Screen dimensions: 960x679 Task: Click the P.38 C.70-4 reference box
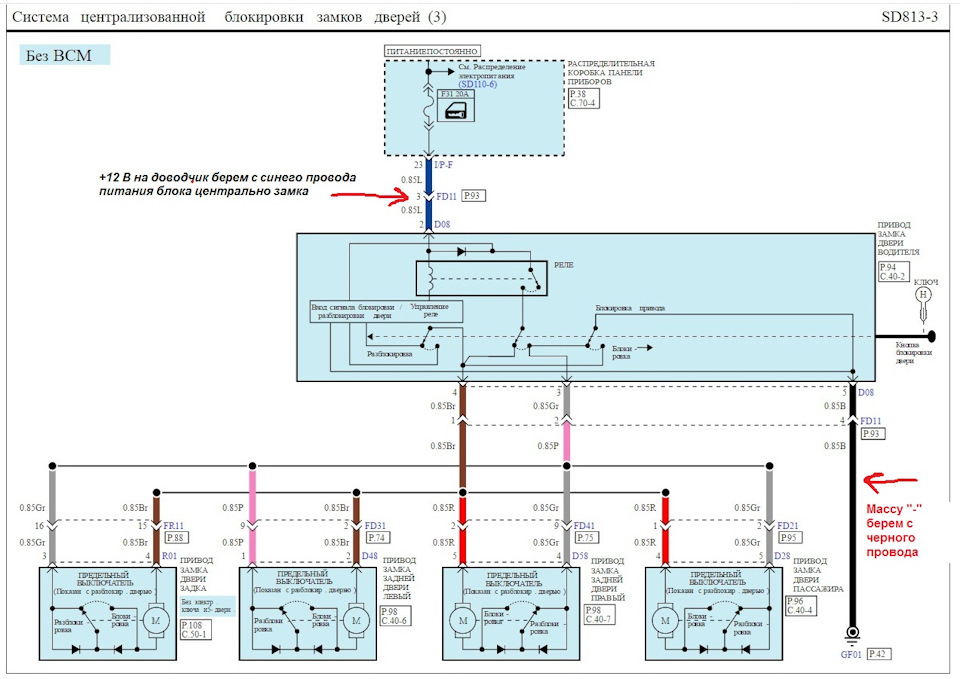coord(583,99)
